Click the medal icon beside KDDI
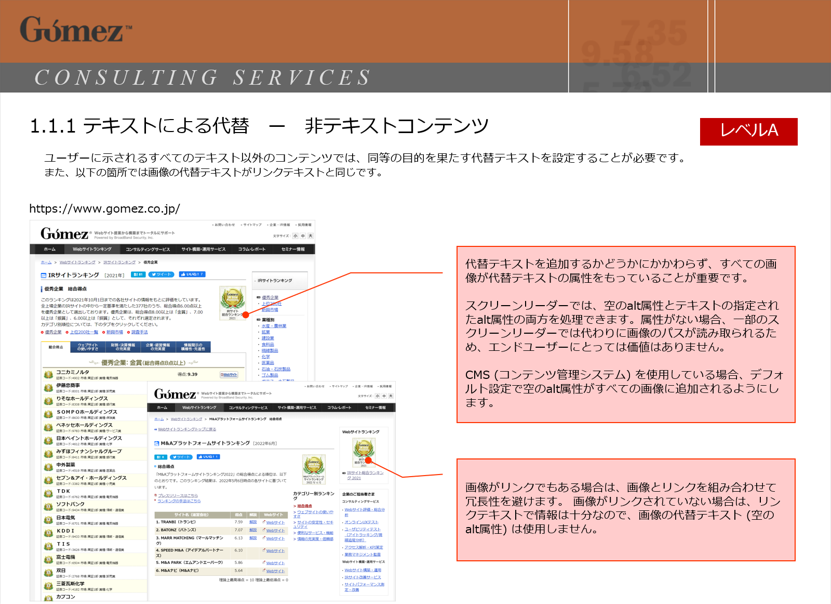Viewport: 831px width, 604px height. click(x=48, y=534)
